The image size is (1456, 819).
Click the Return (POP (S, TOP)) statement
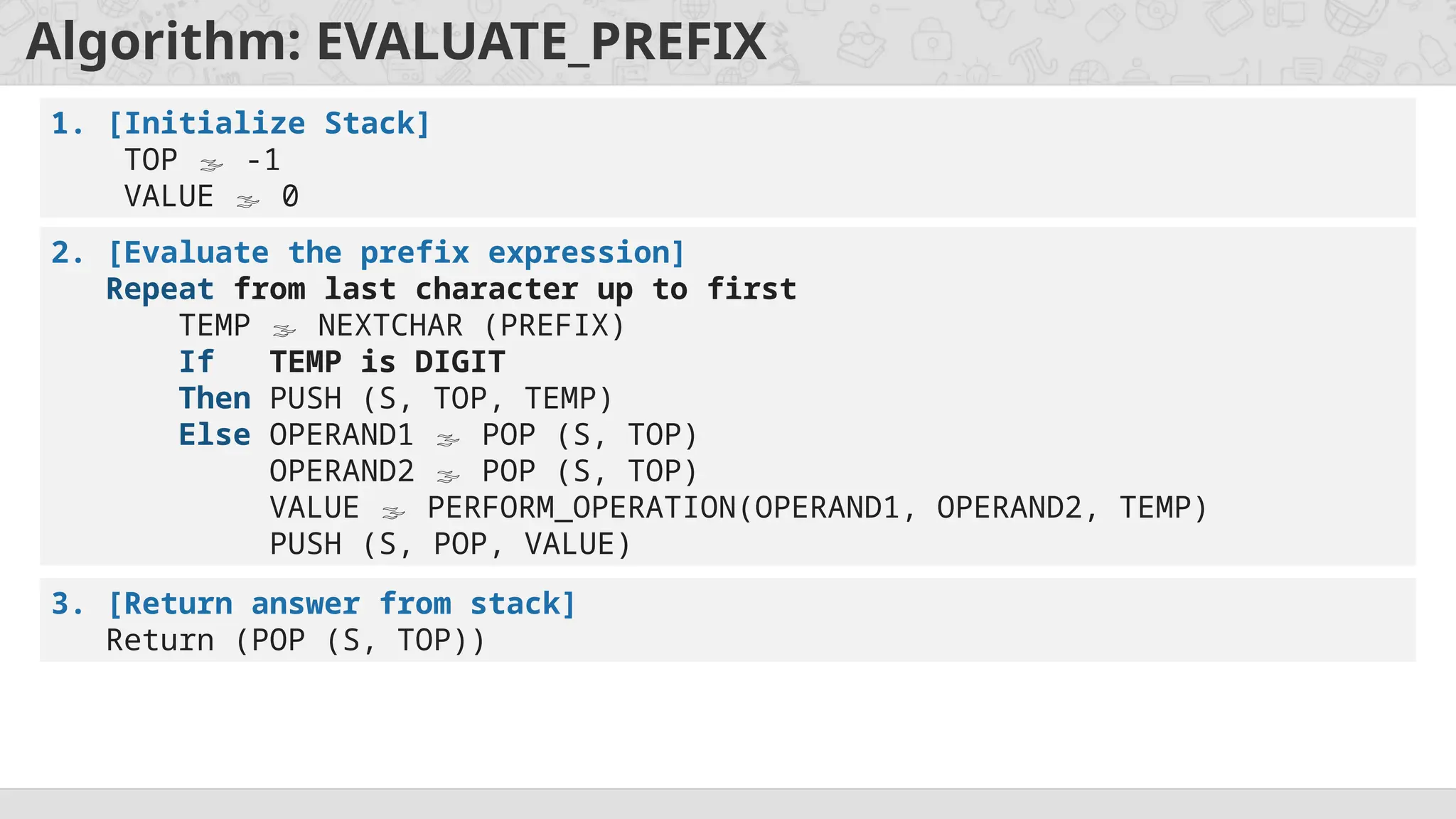click(x=296, y=641)
